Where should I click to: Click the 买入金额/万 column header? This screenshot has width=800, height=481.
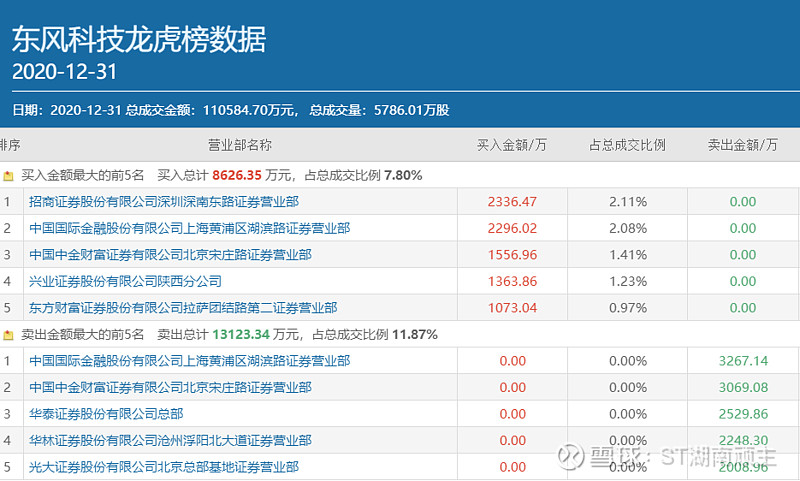click(512, 145)
